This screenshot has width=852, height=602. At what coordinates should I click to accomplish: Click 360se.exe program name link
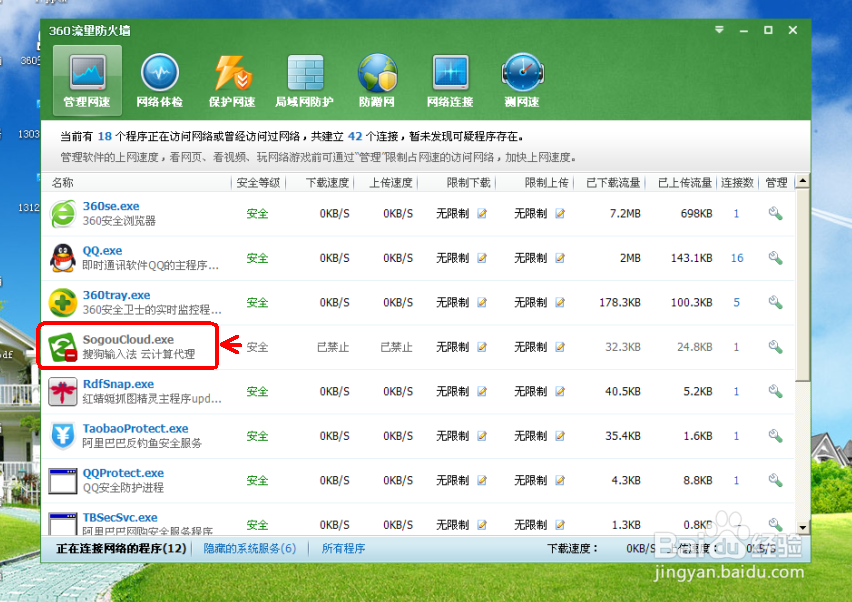(111, 206)
